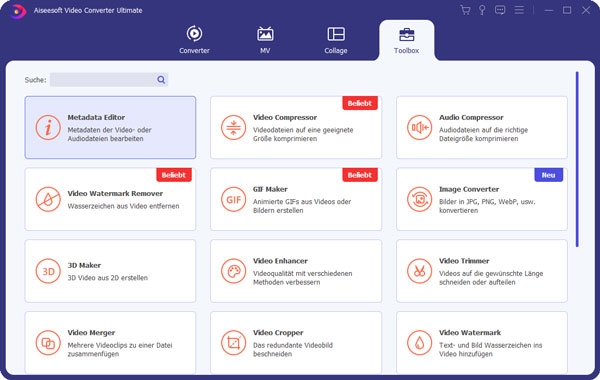
Task: Click the vertical scrollbar of tool list
Action: pos(577,159)
